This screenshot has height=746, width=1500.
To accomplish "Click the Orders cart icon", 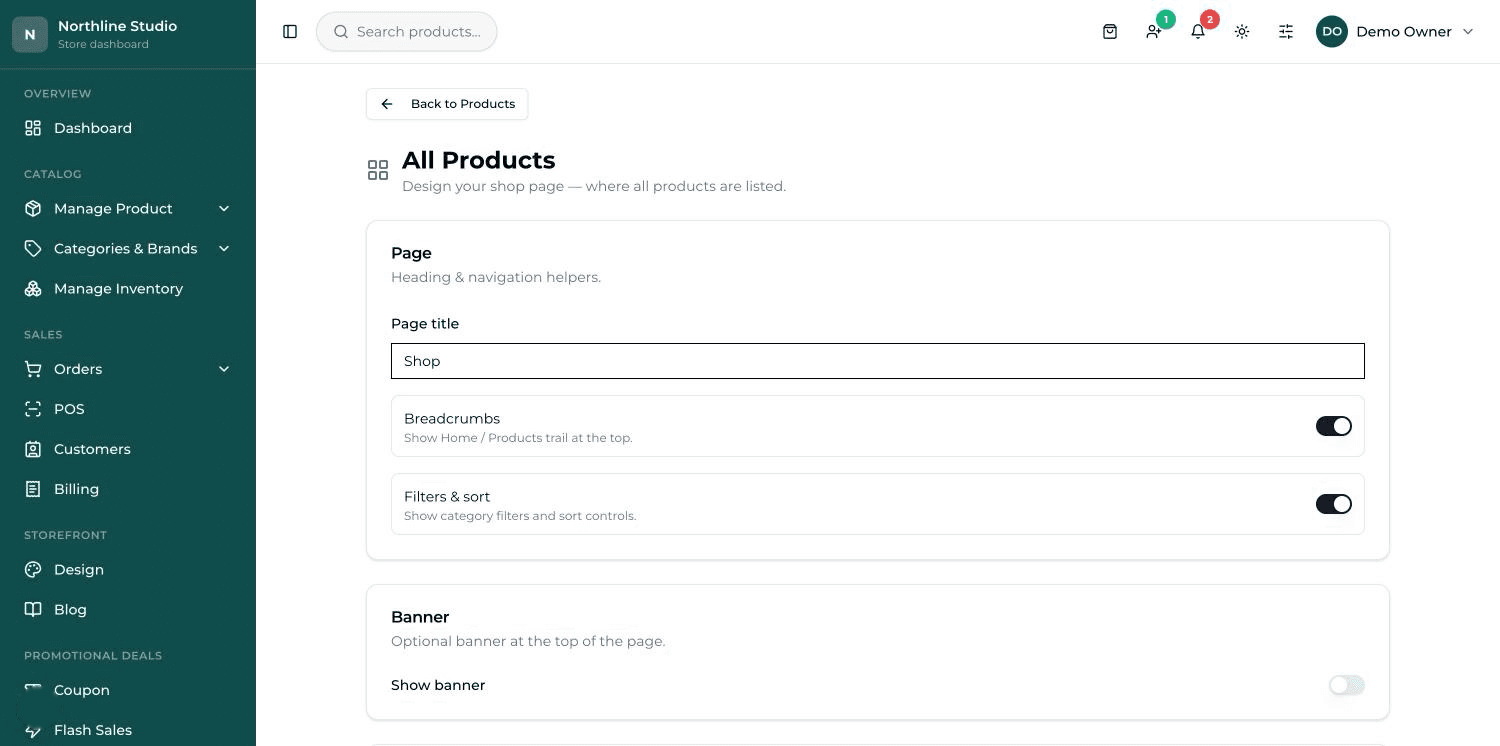I will 33,369.
